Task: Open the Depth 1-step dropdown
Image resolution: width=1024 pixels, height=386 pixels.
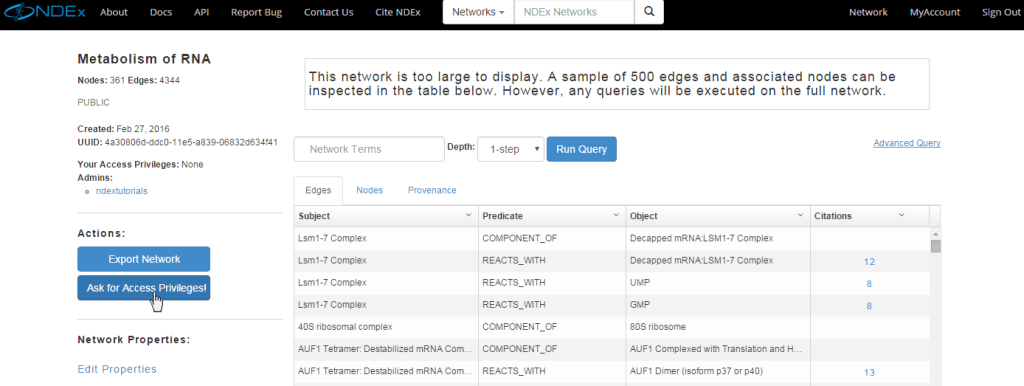Action: tap(511, 149)
